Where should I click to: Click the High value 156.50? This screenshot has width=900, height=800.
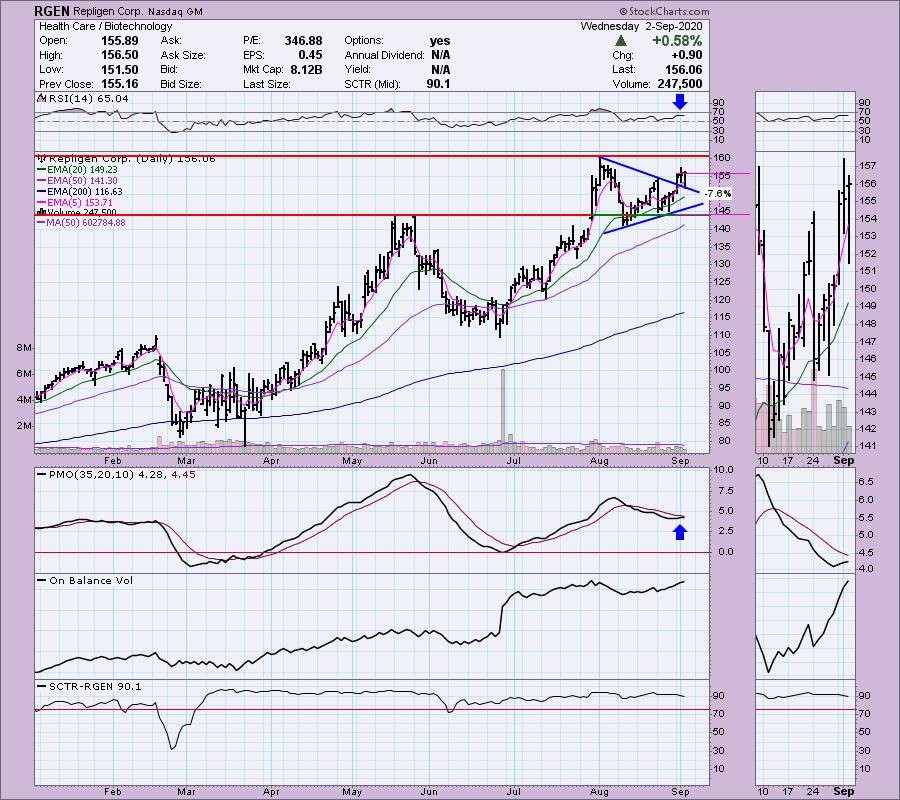tap(119, 55)
